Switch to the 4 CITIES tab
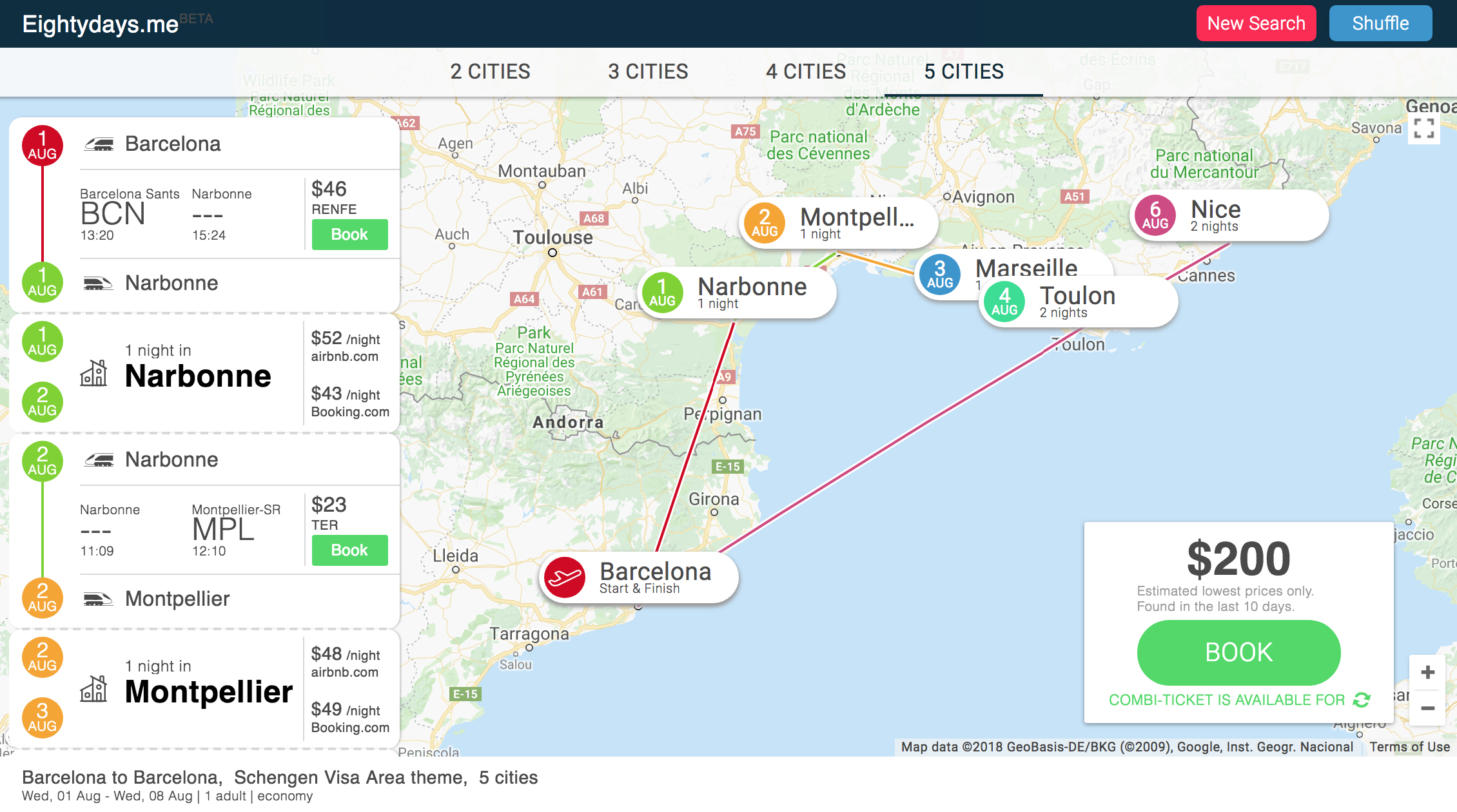Image resolution: width=1457 pixels, height=812 pixels. [x=806, y=72]
